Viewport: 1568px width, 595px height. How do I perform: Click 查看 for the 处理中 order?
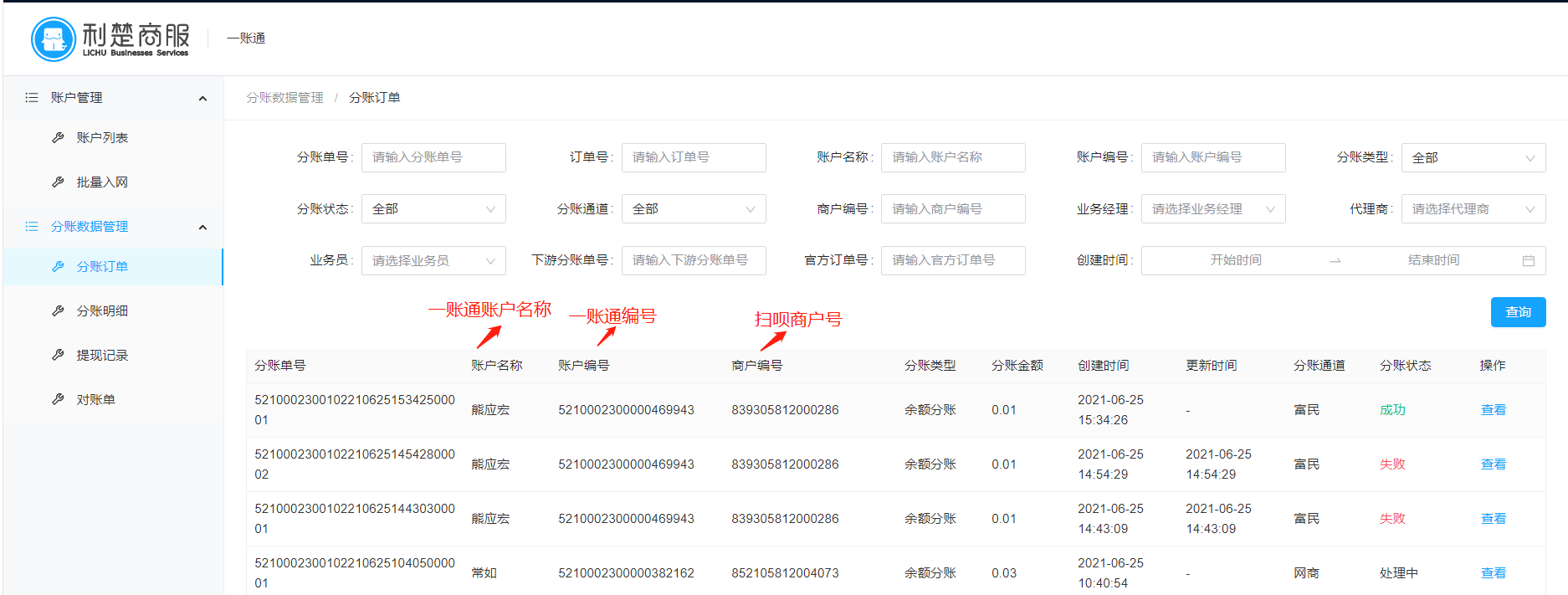pyautogui.click(x=1493, y=573)
